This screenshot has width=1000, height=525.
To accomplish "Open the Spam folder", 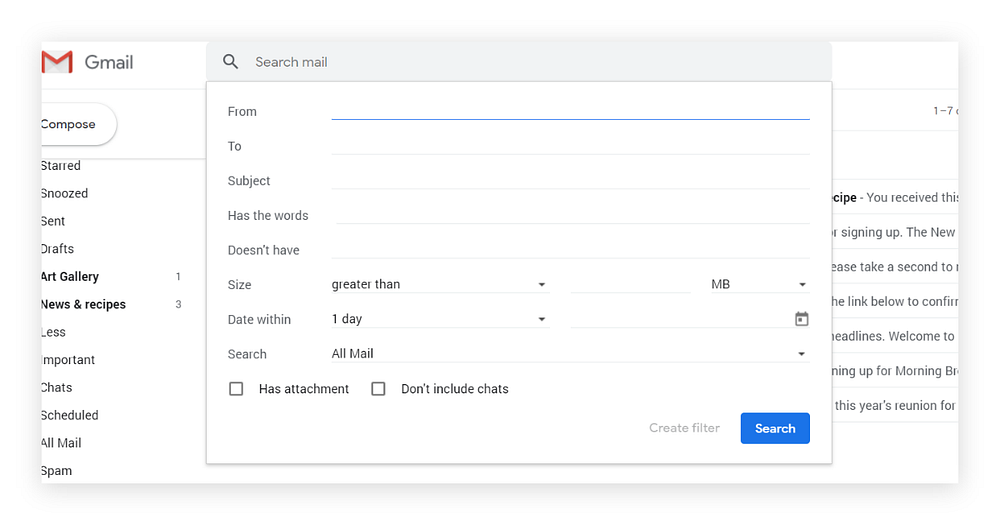I will point(57,471).
